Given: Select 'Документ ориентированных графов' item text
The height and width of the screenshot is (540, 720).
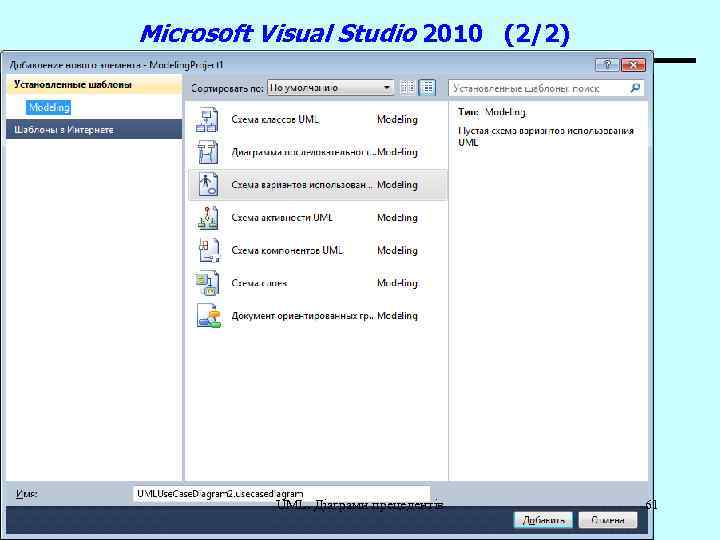Looking at the screenshot, I should coord(303,316).
